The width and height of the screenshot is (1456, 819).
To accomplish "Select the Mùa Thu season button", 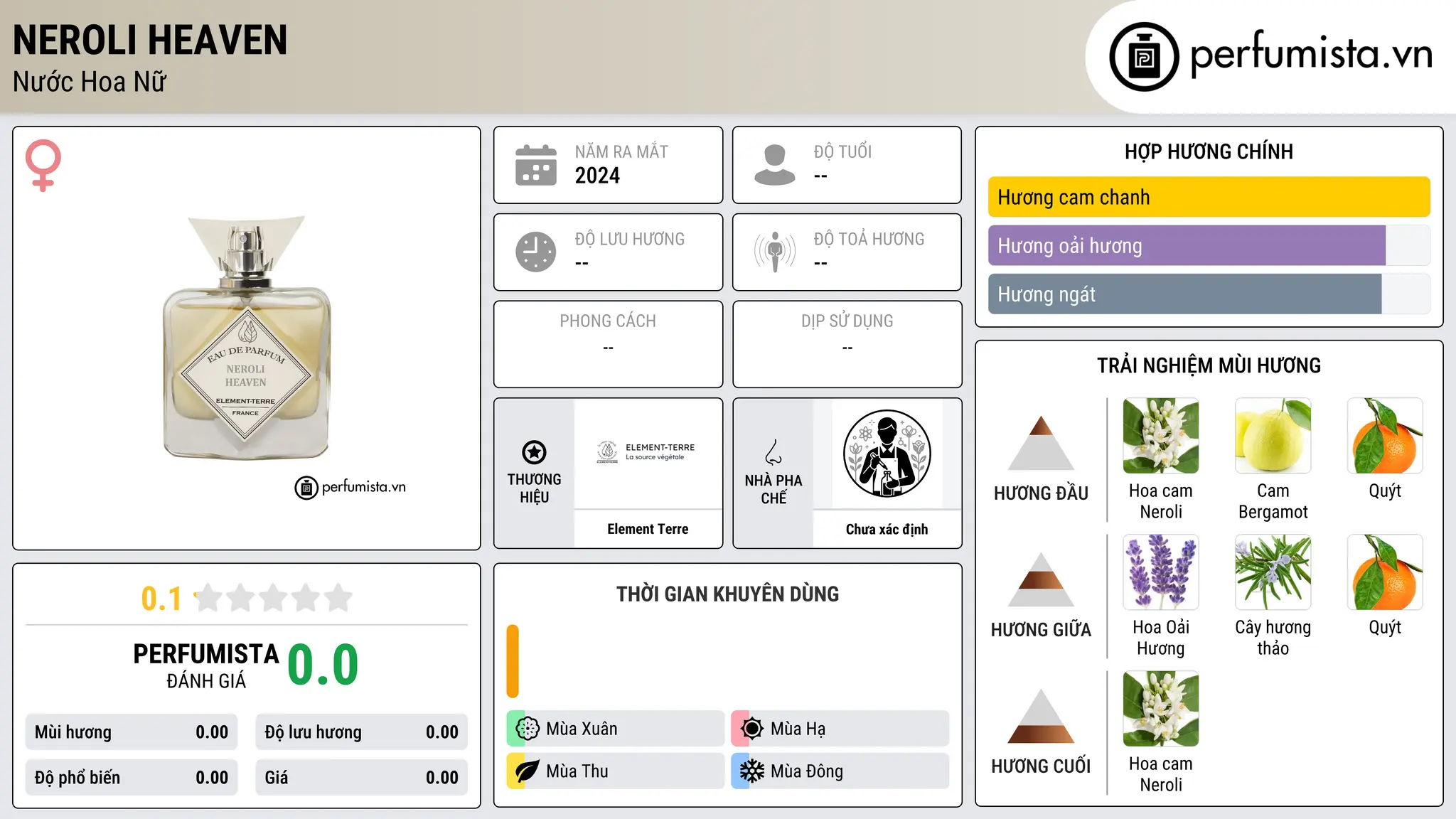I will coord(615,771).
